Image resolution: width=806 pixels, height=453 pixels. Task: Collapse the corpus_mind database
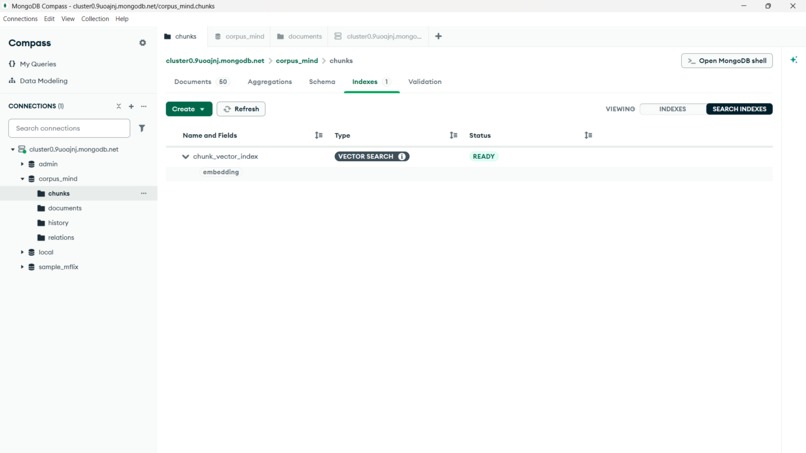click(22, 179)
